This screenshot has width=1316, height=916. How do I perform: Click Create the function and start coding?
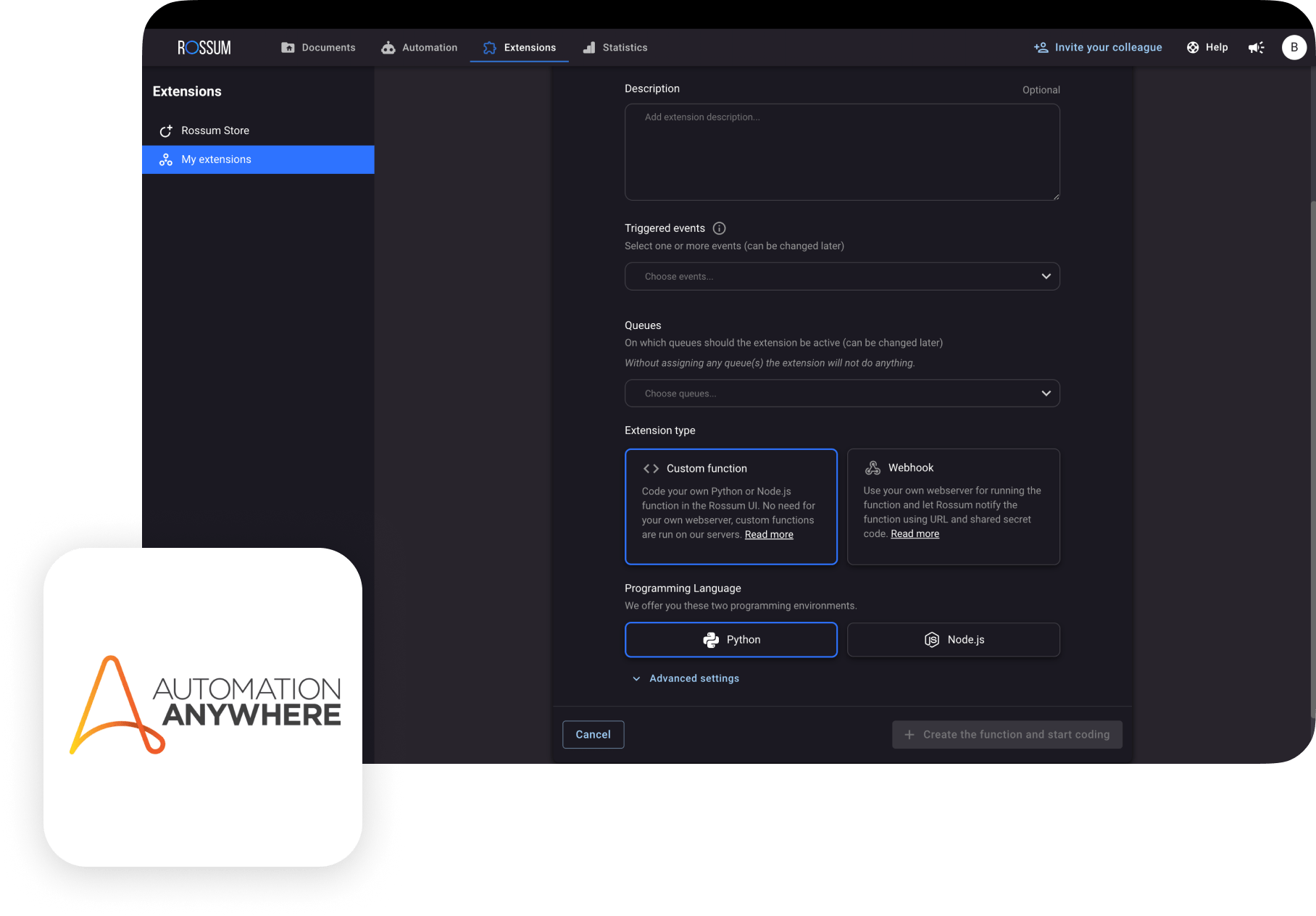coord(1007,735)
